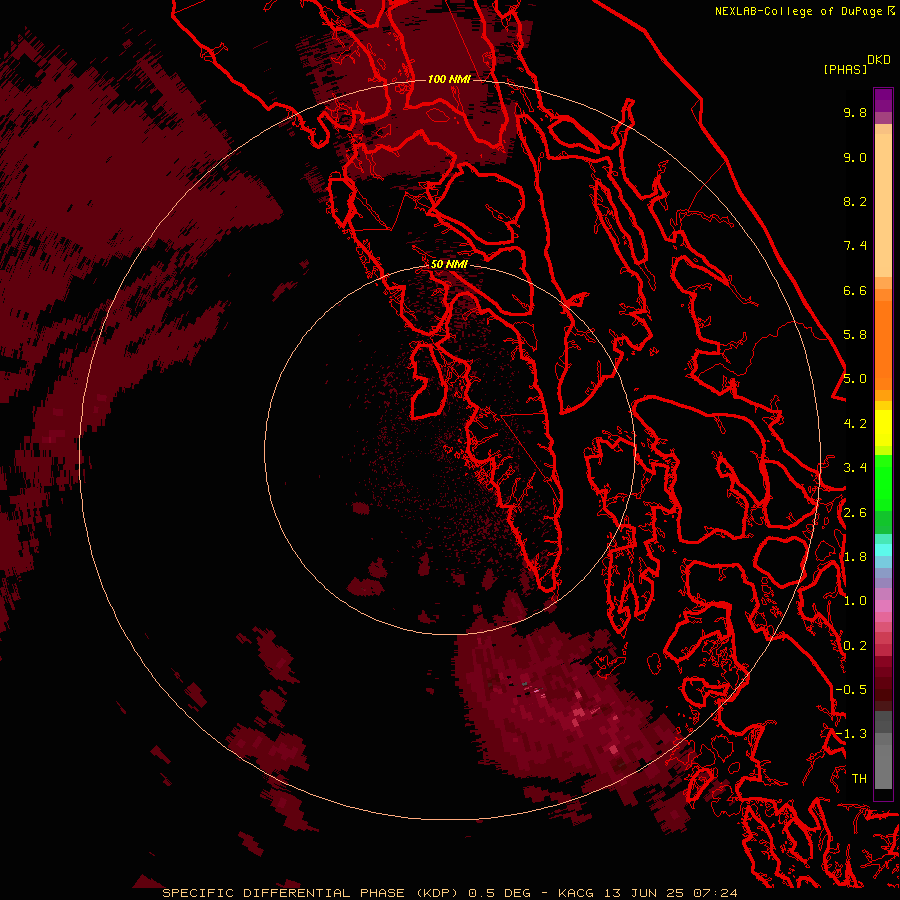
Task: Select the DKD label above the color bar
Action: (x=879, y=60)
